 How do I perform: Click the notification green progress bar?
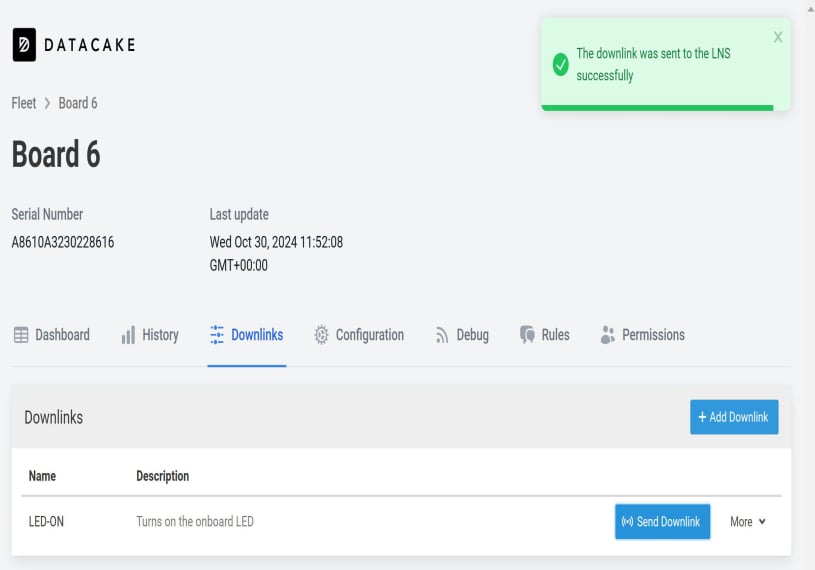click(x=657, y=107)
